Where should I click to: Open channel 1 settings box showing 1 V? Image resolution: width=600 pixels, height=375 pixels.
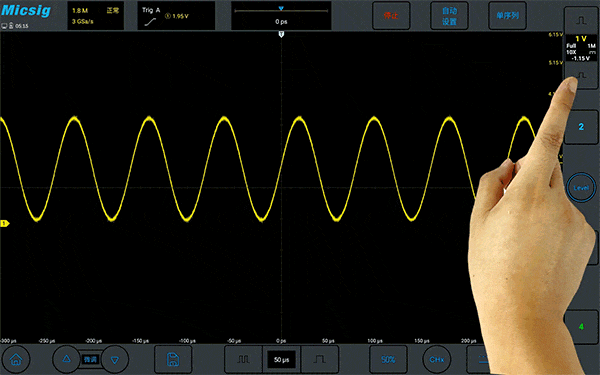click(581, 48)
